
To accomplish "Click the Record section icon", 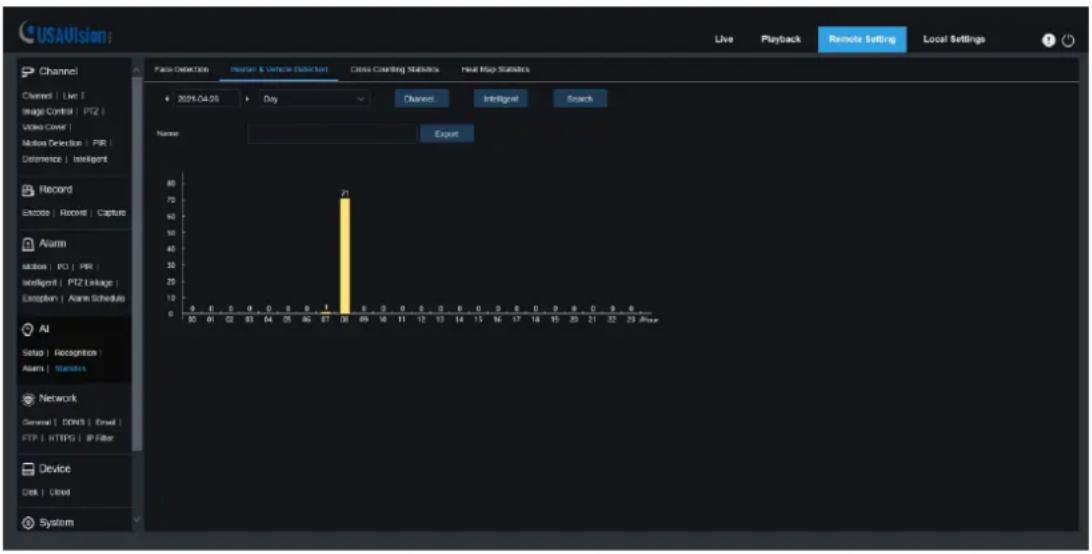I will (29, 190).
